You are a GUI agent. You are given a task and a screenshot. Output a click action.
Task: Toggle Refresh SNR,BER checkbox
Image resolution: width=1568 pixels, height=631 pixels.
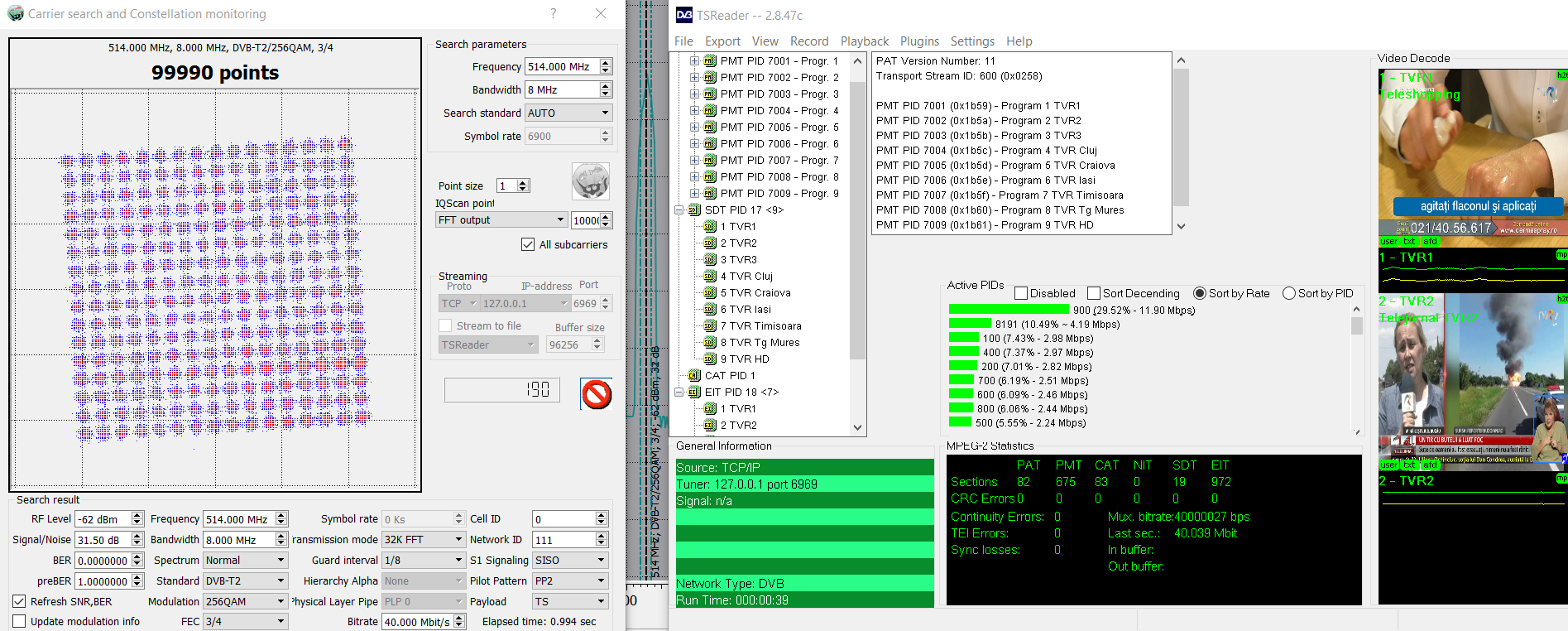pos(19,601)
